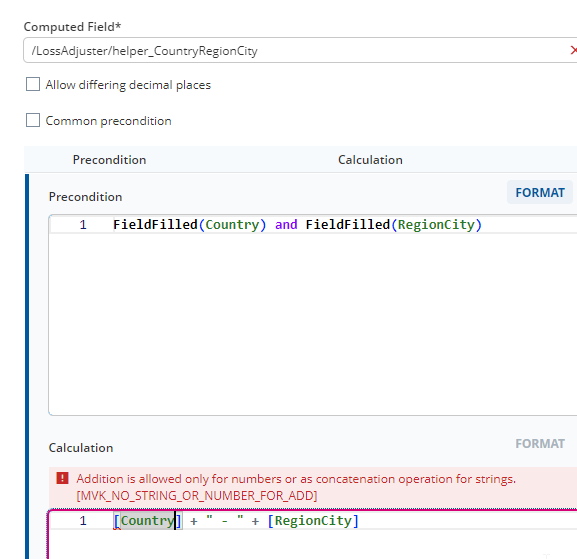Focus the Computed Field path input
The image size is (577, 559).
[294, 50]
